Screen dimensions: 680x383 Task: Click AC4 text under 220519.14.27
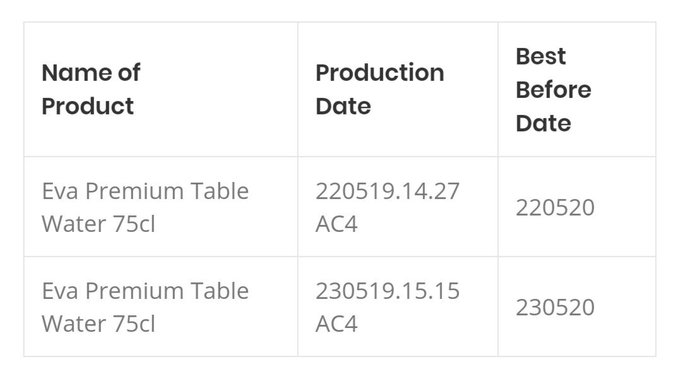(337, 224)
